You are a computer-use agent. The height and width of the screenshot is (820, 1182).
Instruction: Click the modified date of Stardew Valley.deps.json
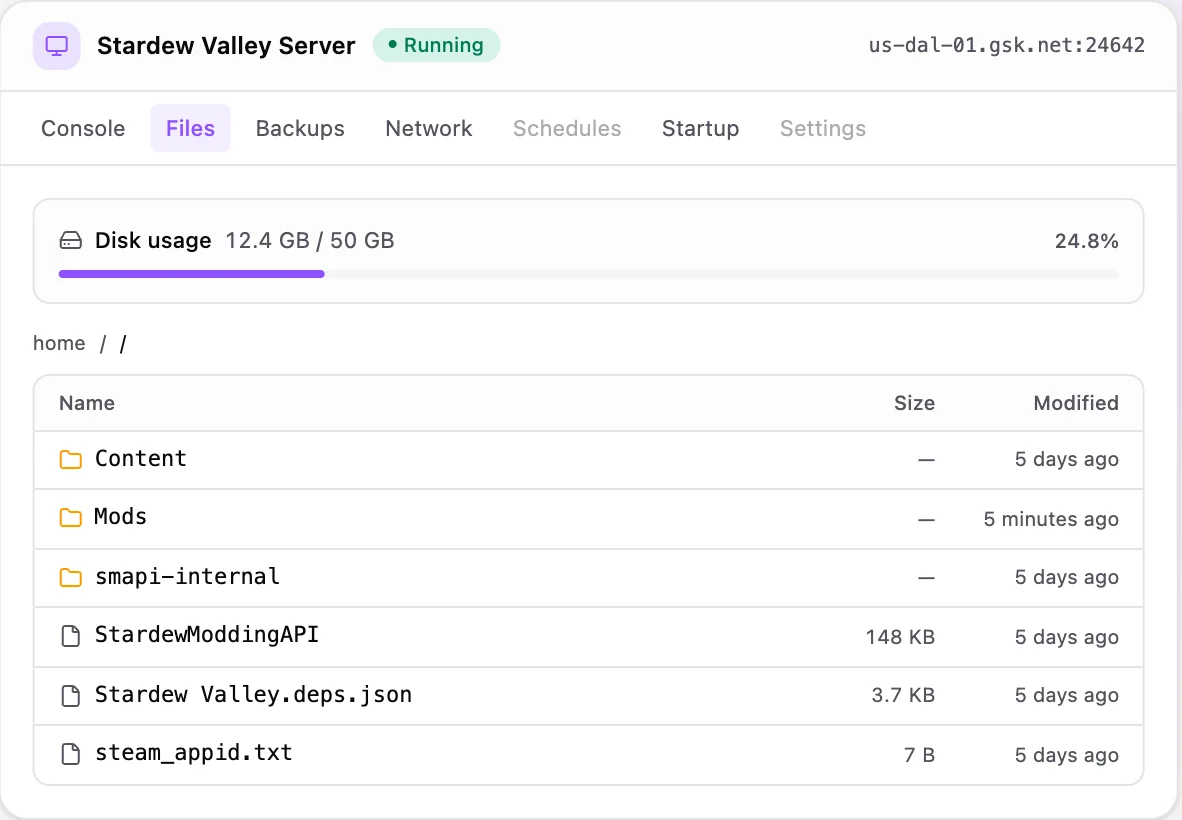1067,696
